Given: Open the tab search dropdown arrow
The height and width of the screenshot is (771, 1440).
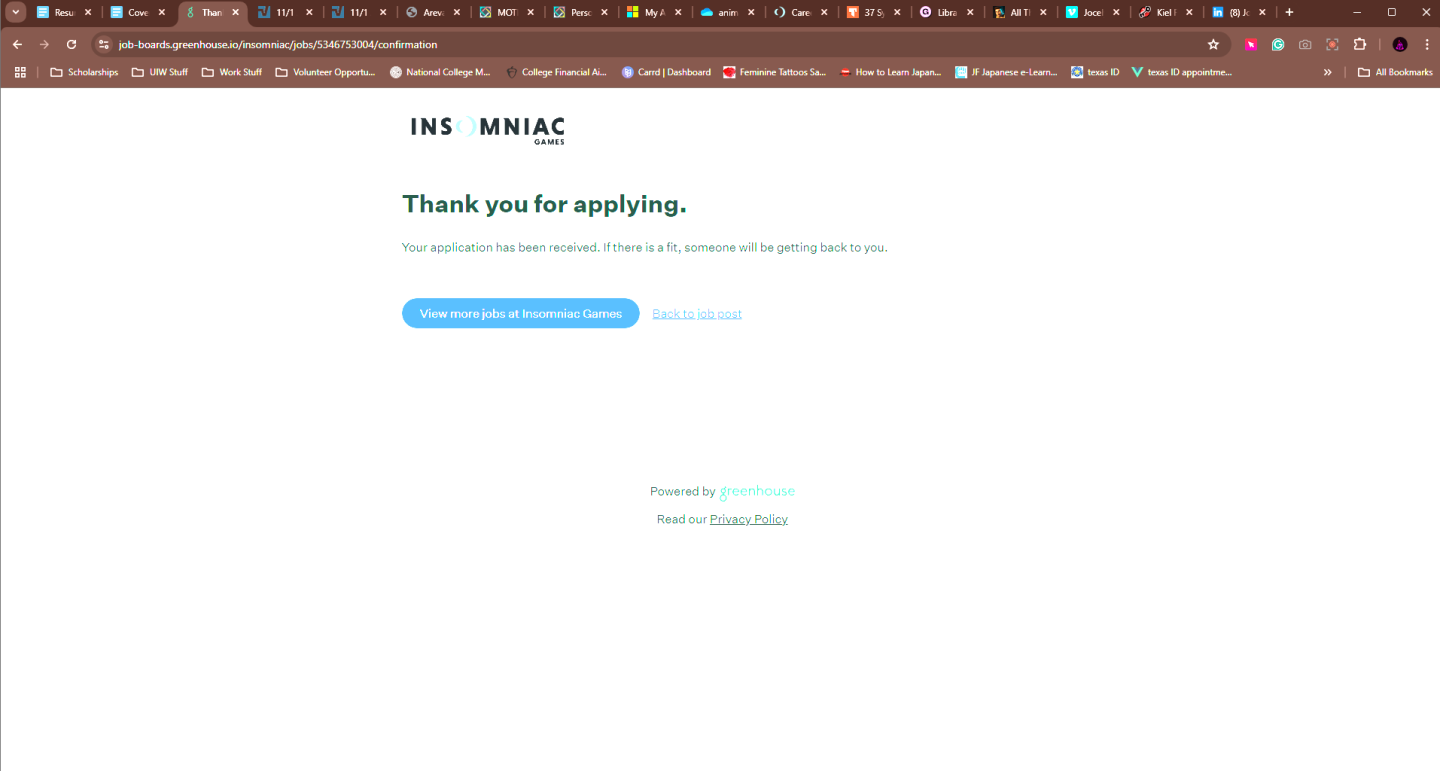Looking at the screenshot, I should click(x=16, y=12).
